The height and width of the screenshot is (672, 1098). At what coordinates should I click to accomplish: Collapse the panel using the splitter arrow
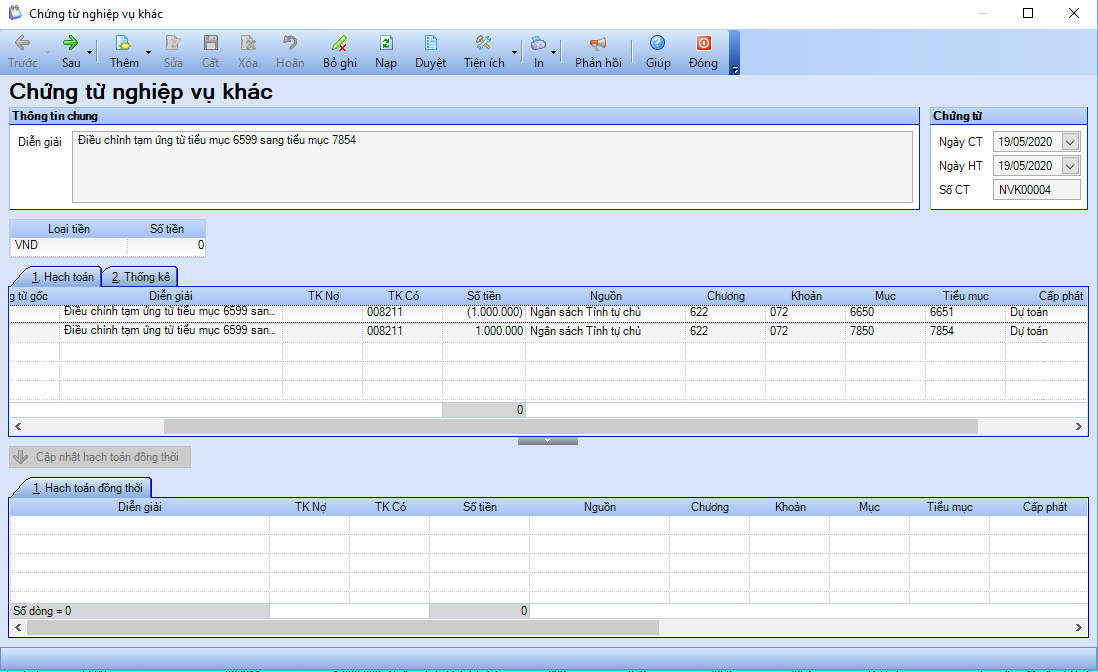pyautogui.click(x=548, y=440)
